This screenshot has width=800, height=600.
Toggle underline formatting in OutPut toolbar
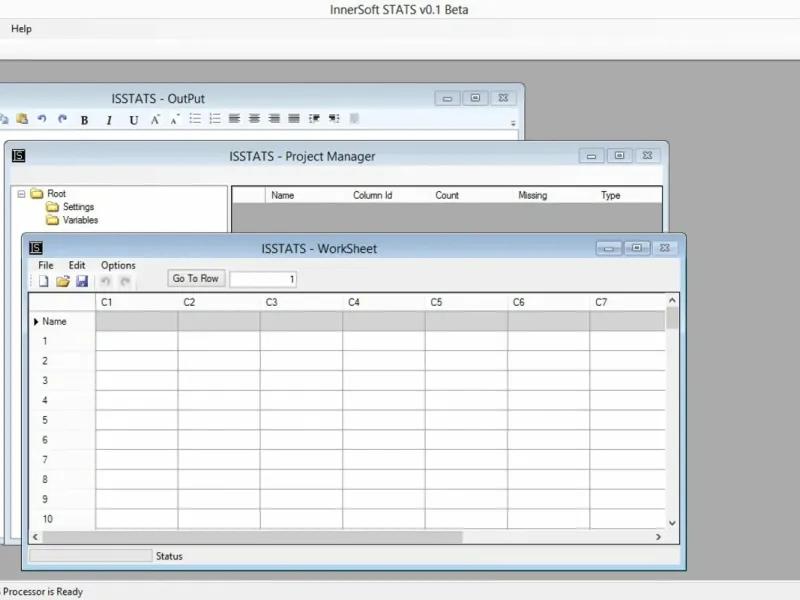(x=133, y=120)
